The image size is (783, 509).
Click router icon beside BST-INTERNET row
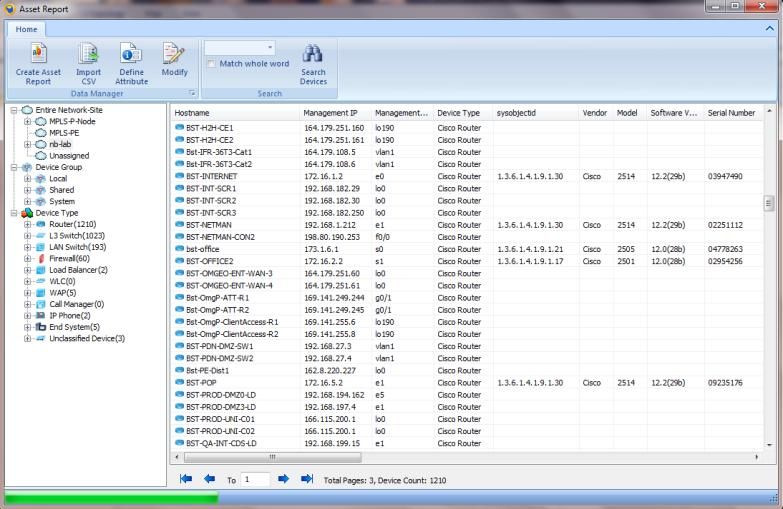tap(179, 176)
